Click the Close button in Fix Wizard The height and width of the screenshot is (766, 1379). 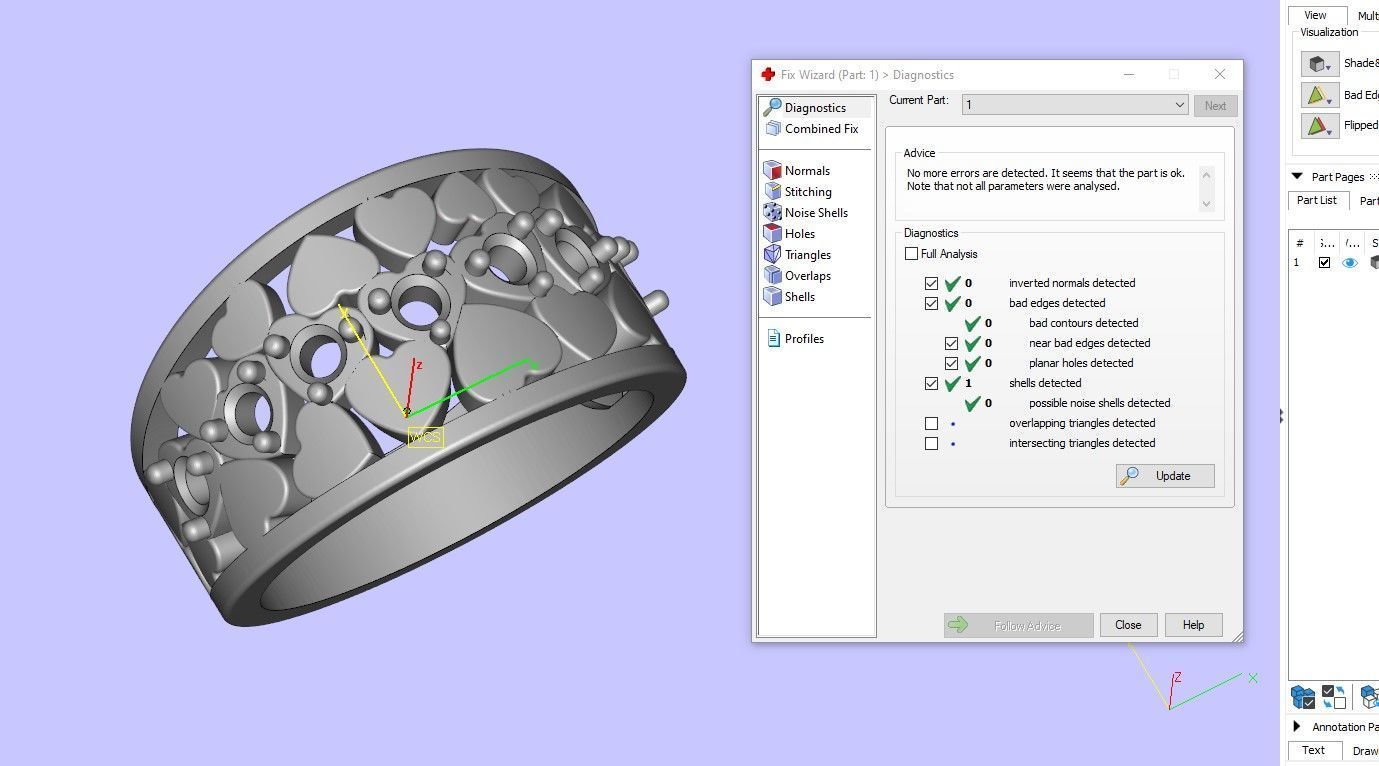tap(1128, 625)
